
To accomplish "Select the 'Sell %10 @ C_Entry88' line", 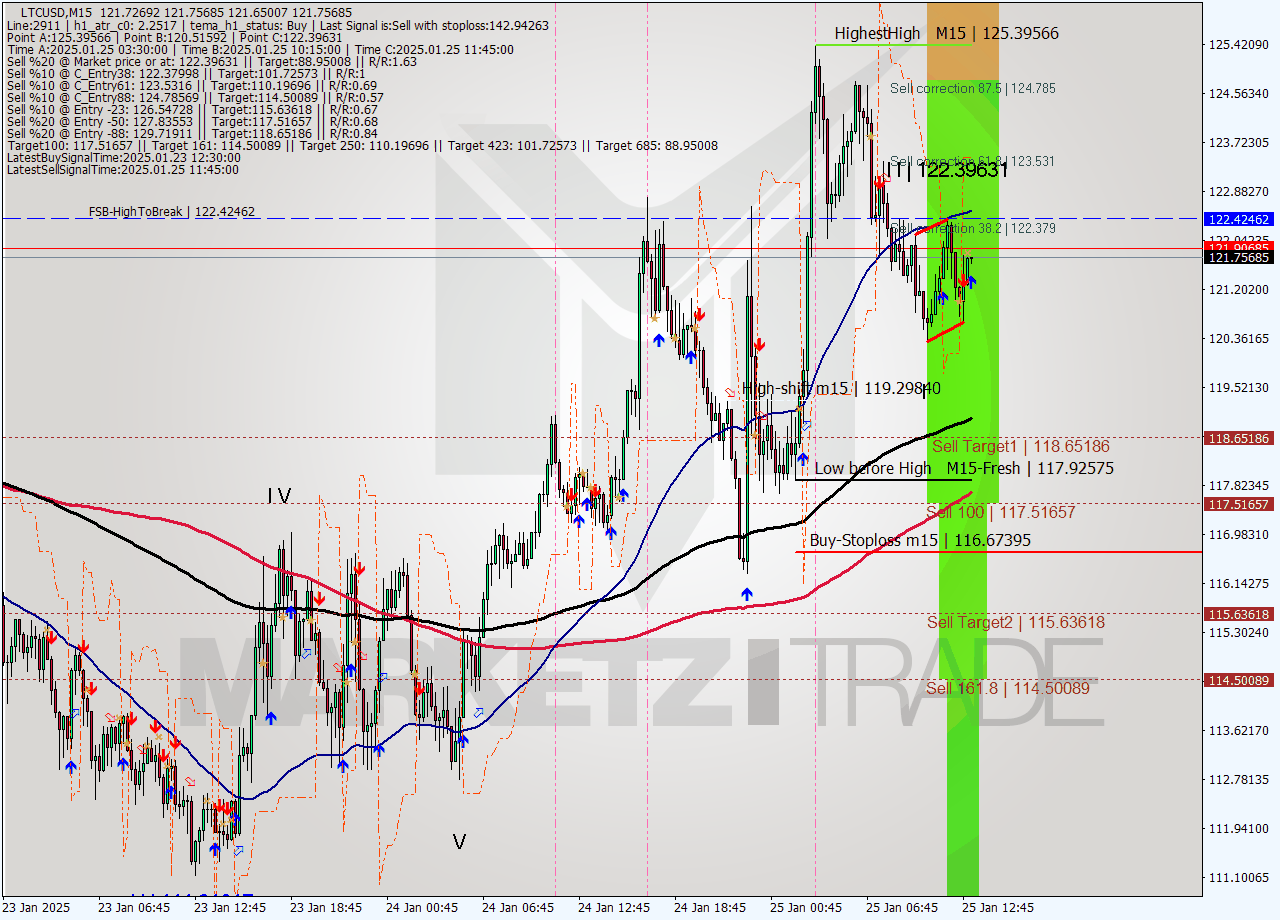I will click(x=195, y=97).
